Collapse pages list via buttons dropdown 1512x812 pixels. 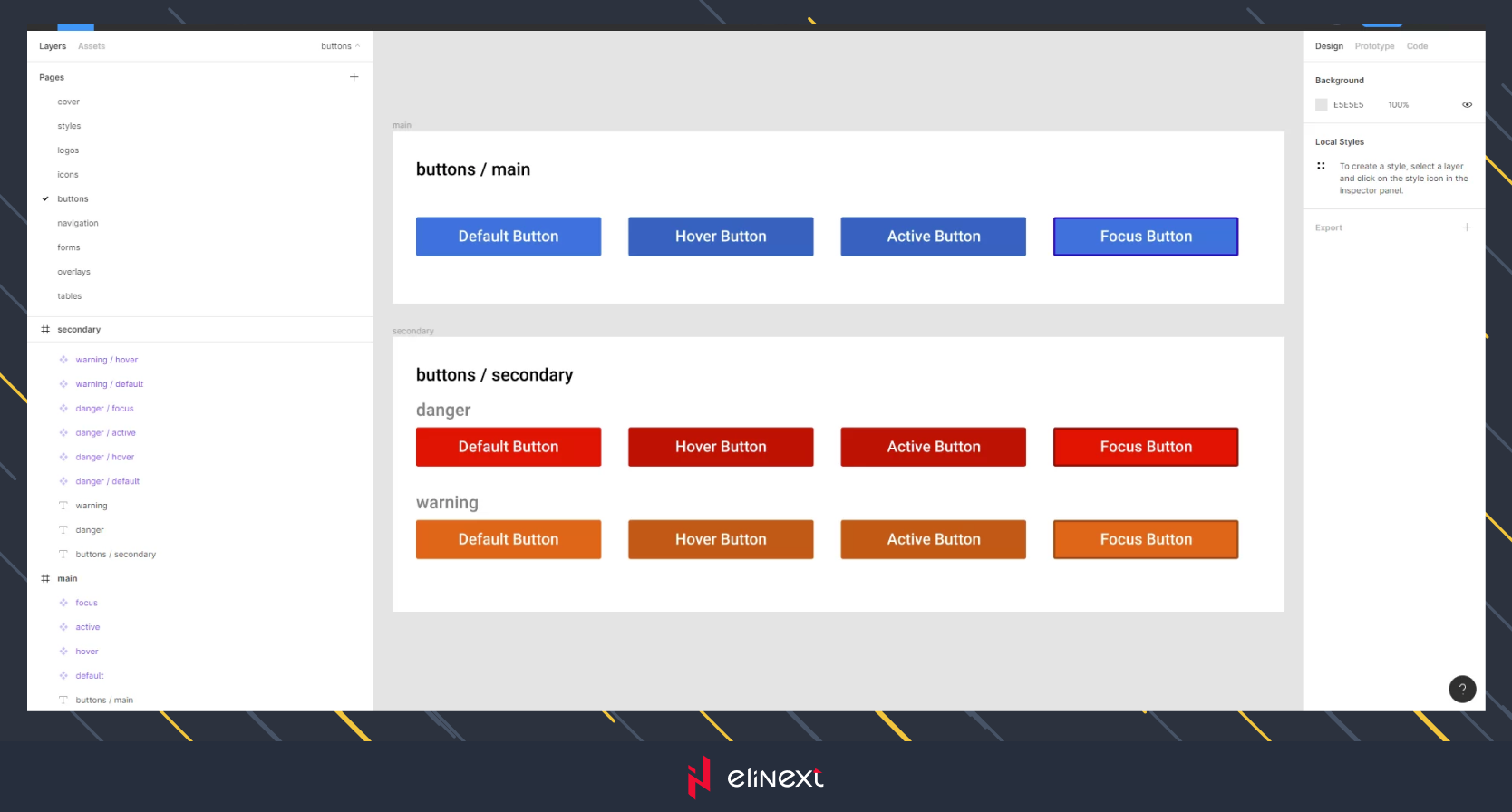coord(340,46)
